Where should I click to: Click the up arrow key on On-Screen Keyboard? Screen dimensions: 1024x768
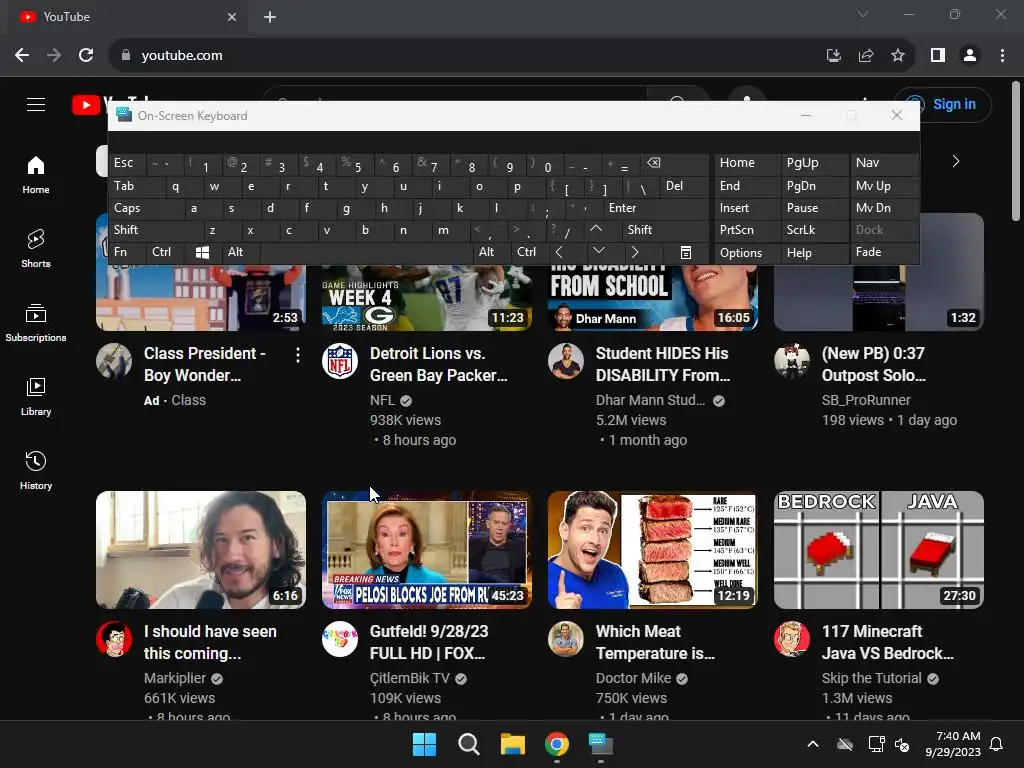click(x=596, y=230)
